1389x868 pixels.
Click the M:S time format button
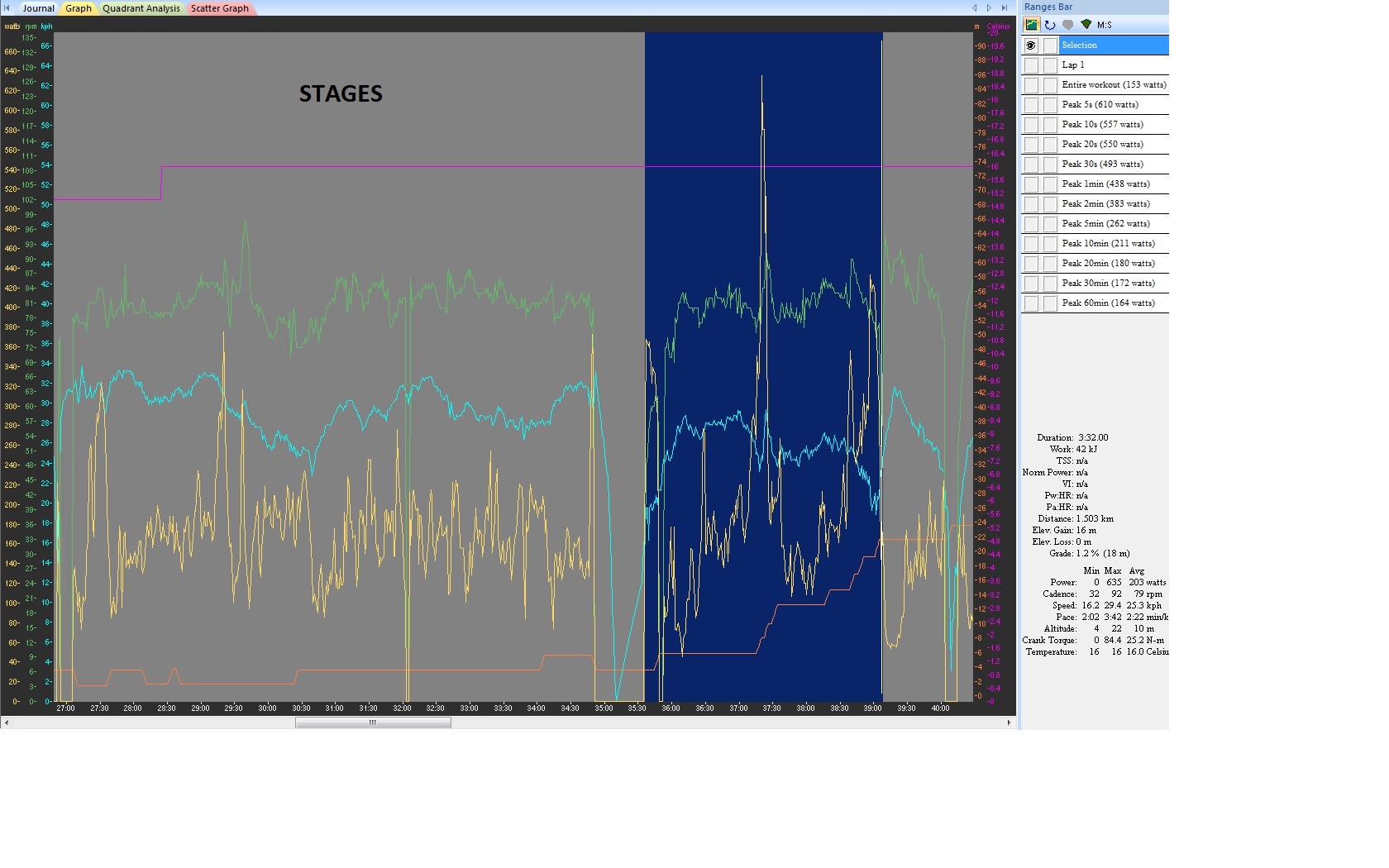(1105, 25)
